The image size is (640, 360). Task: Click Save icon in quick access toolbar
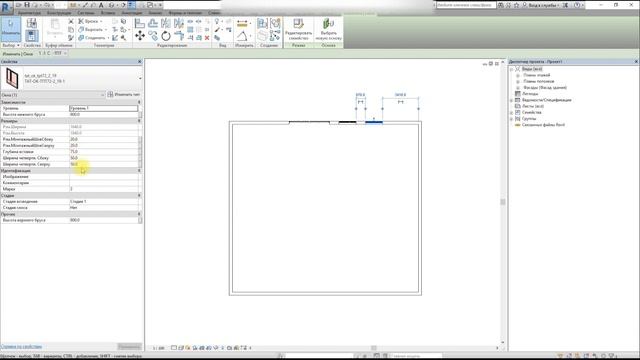(x=27, y=5)
